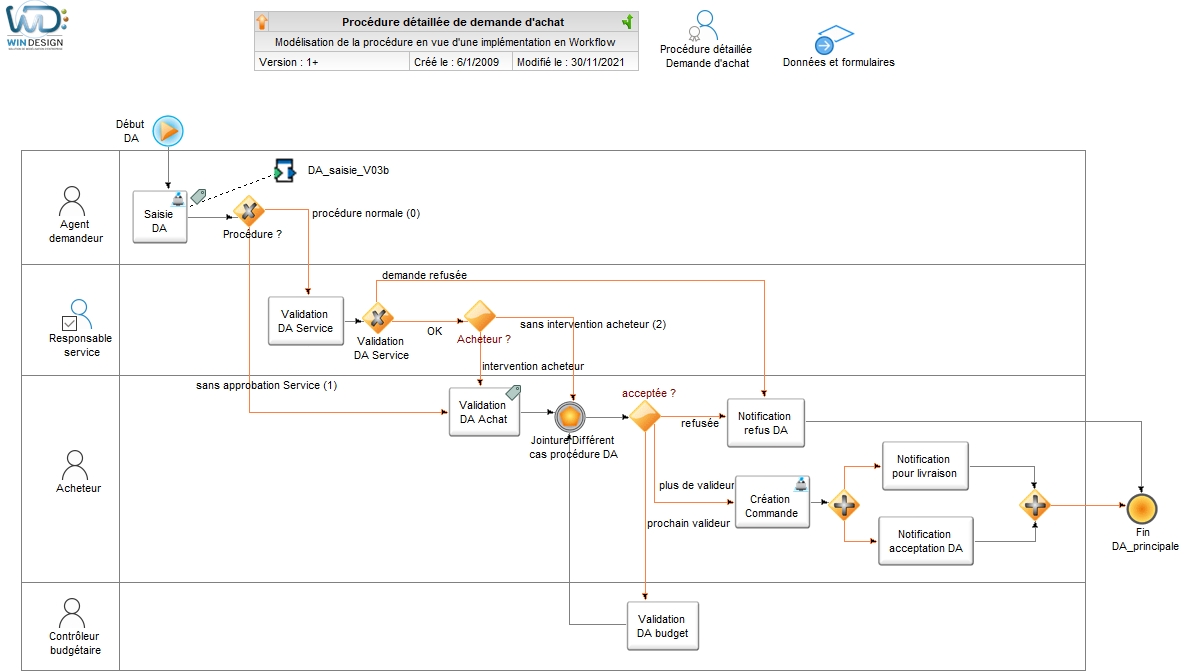Click the orange up arrow in title header

point(263,22)
